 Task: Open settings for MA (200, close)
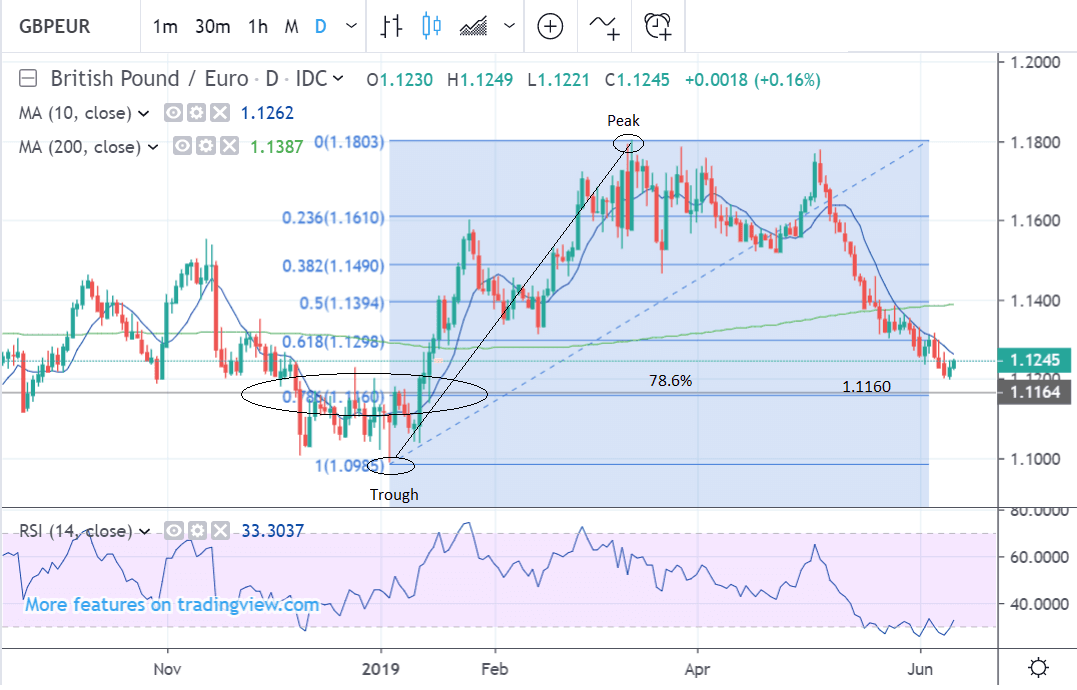point(206,146)
